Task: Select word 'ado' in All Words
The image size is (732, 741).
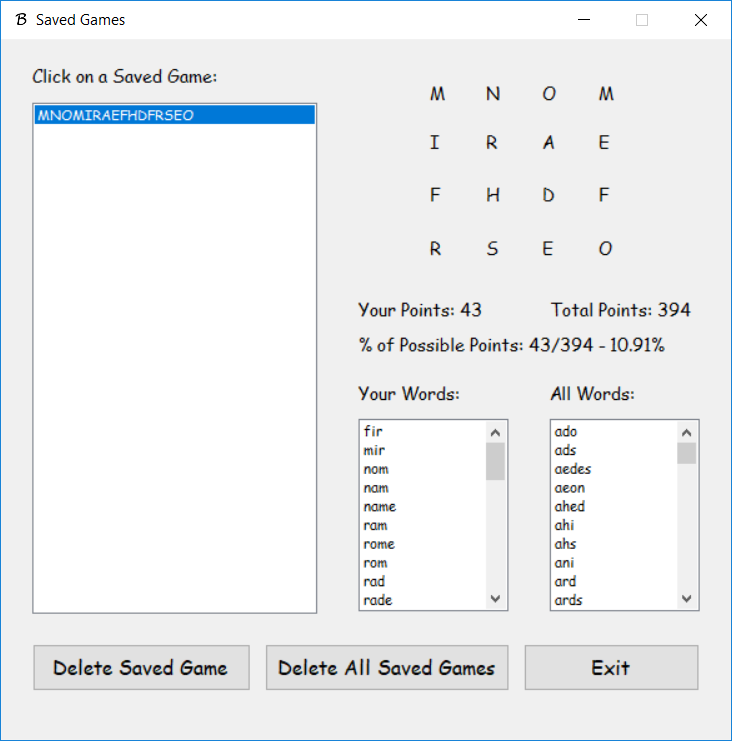Action: click(566, 432)
